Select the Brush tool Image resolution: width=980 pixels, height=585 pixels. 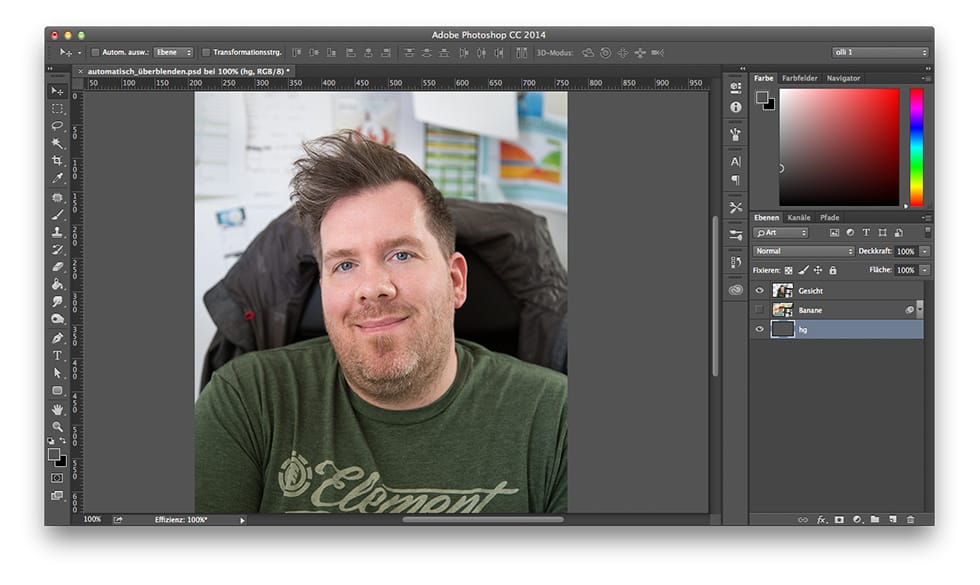click(57, 215)
